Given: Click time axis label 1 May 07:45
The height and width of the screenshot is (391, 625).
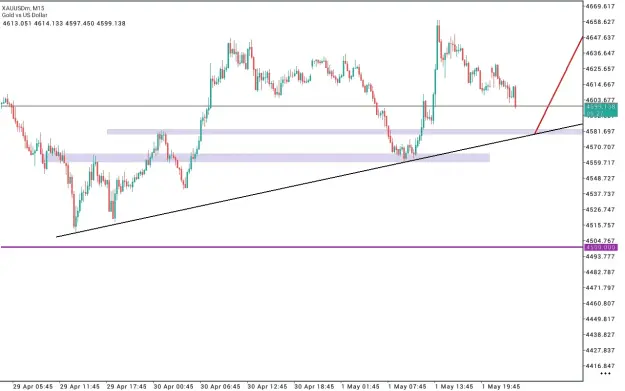Looking at the screenshot, I should click(x=407, y=387).
